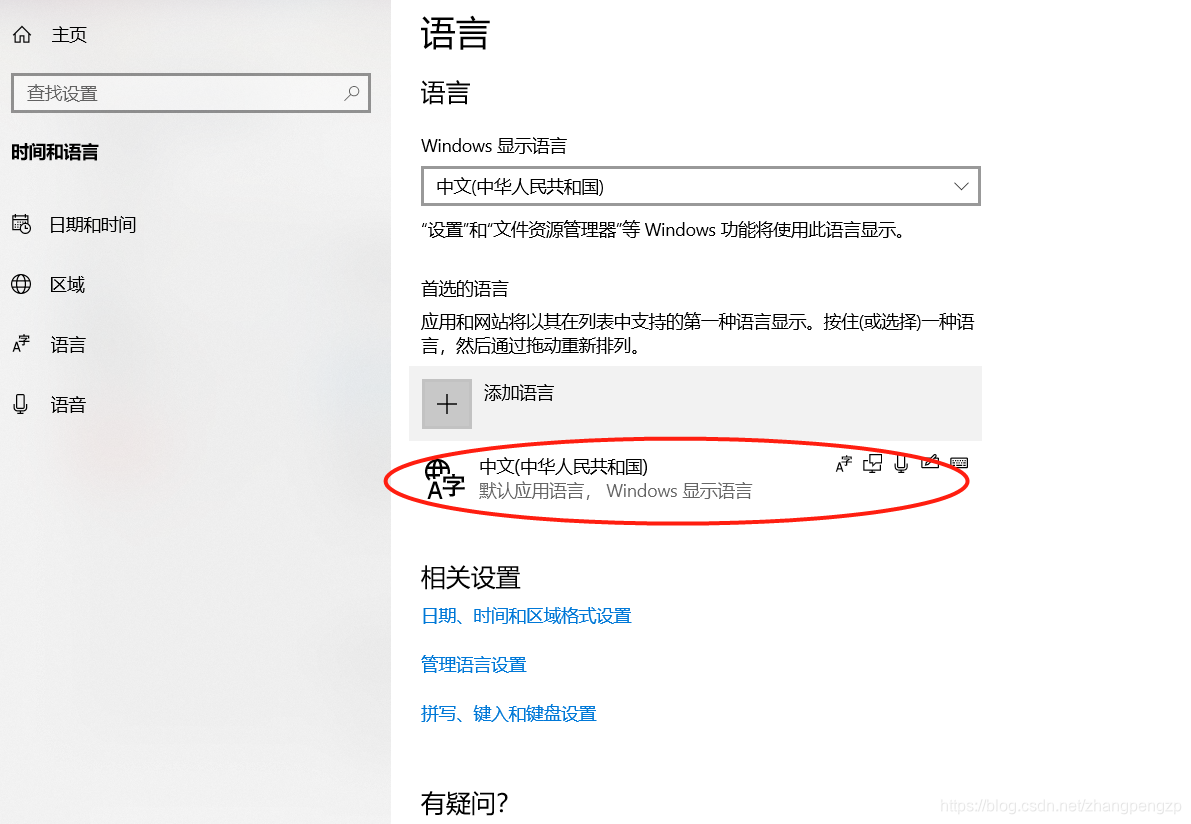Open the 主页 home page

click(68, 34)
